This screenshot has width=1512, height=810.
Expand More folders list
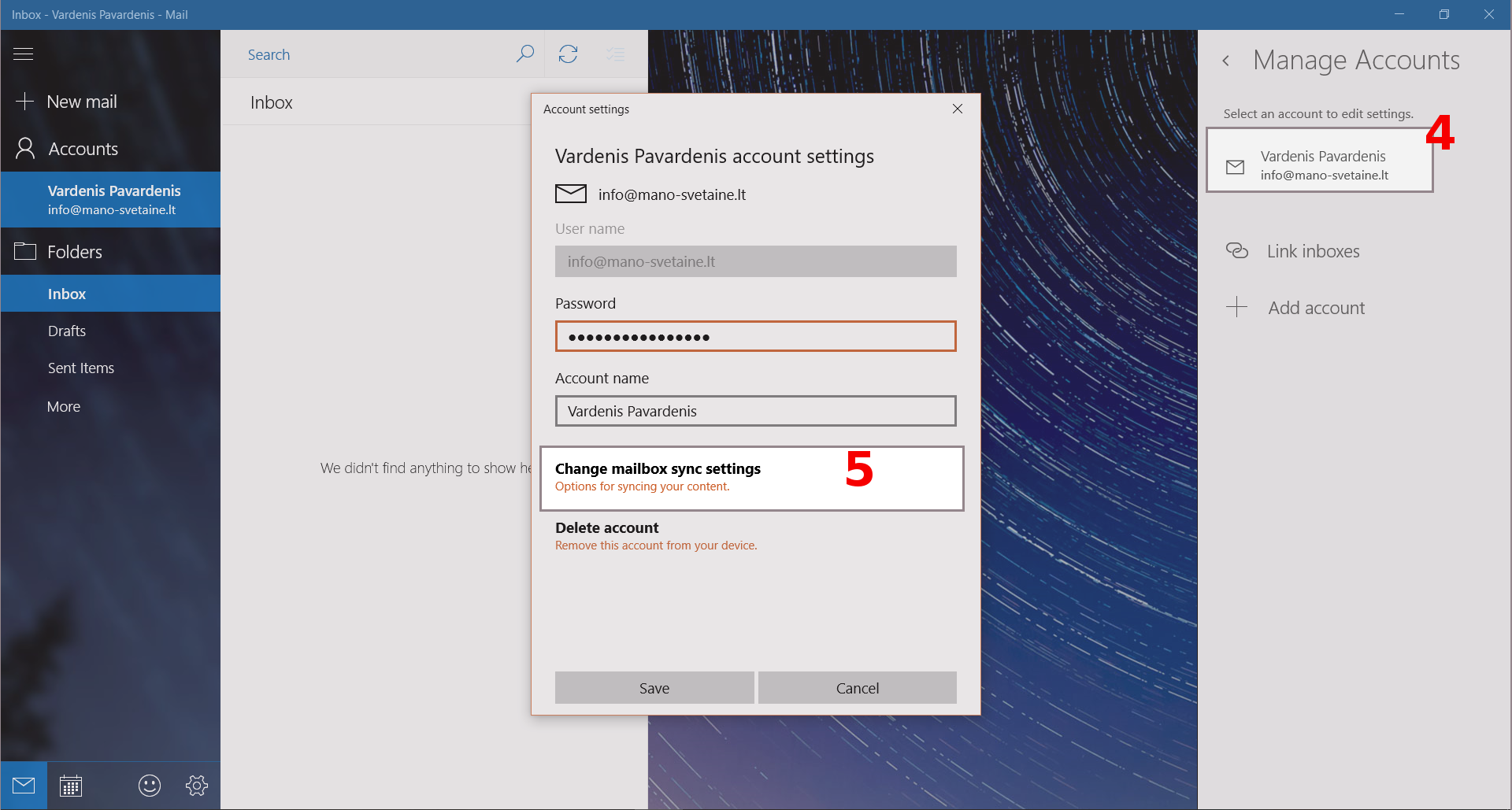pos(64,407)
